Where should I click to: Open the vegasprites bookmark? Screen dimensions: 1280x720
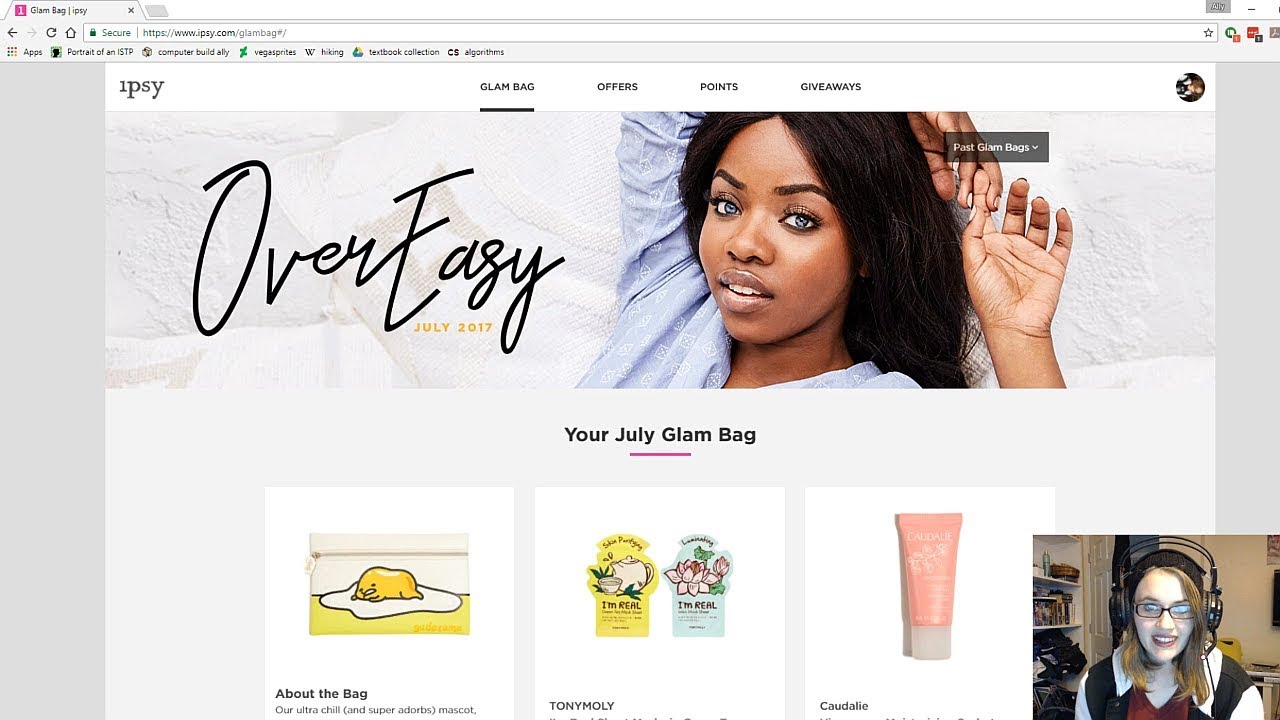click(x=267, y=52)
